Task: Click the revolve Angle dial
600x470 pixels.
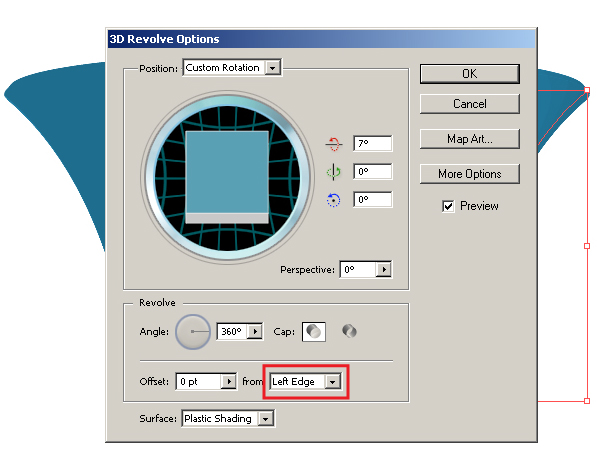Action: (193, 331)
